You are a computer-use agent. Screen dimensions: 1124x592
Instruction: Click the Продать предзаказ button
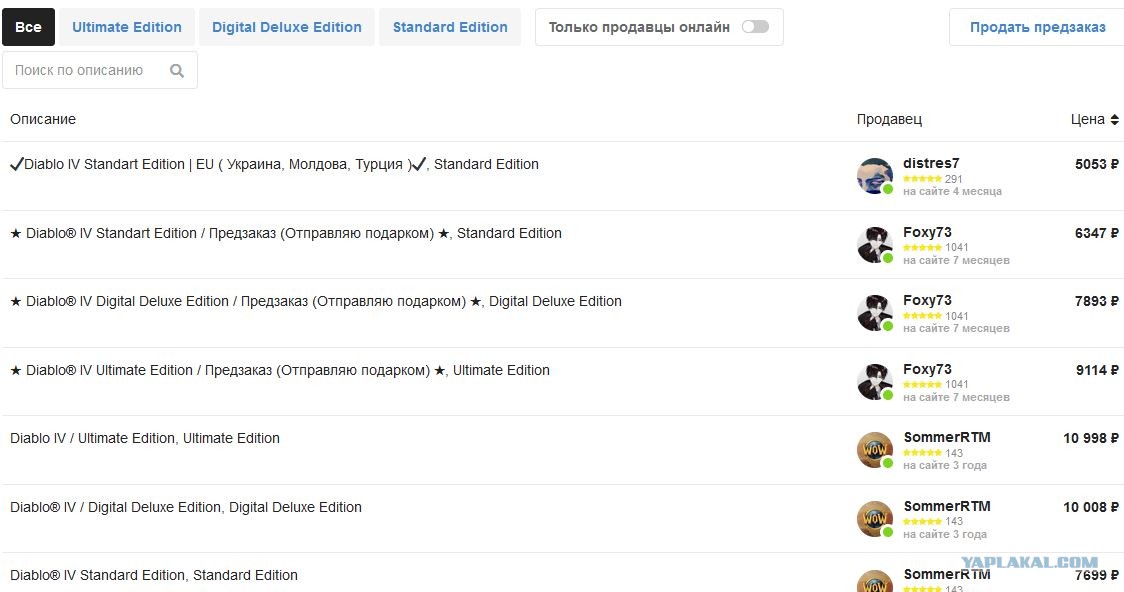coord(1037,27)
